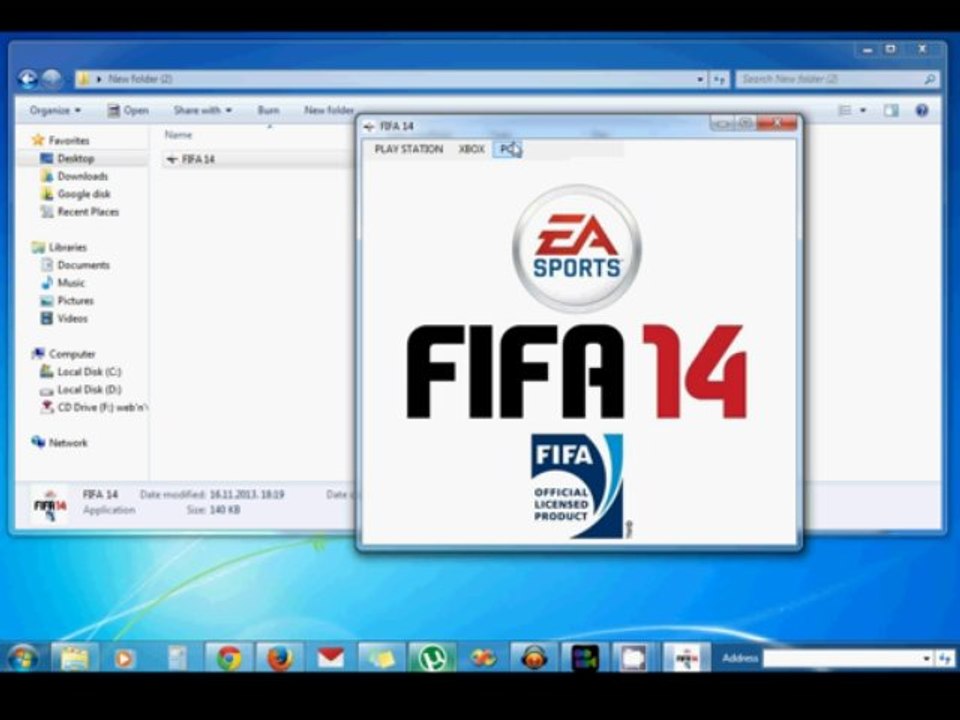The image size is (960, 720).
Task: Click Burn in Explorer toolbar
Action: [x=268, y=110]
